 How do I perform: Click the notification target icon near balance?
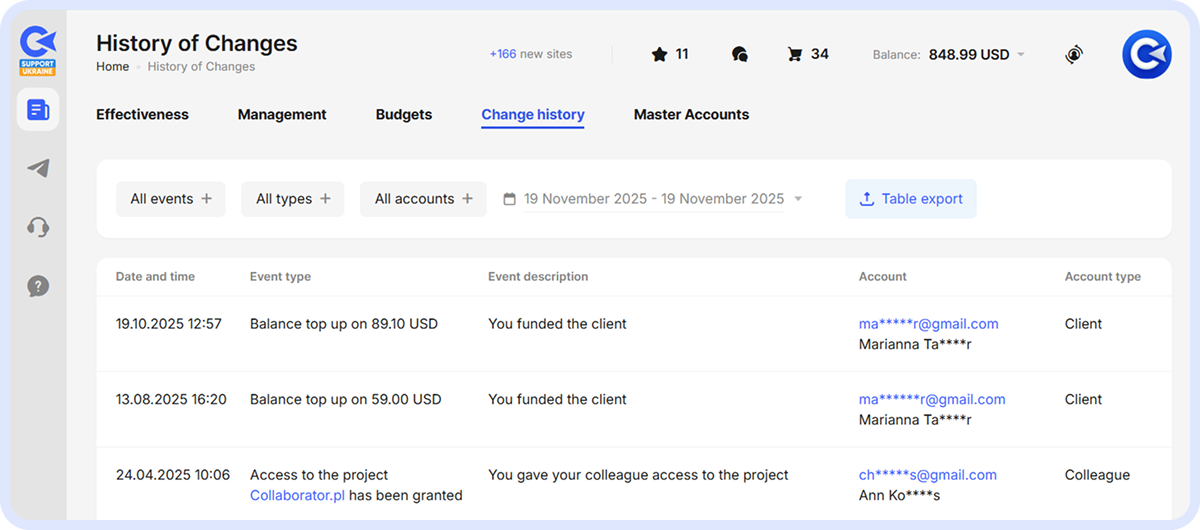click(1074, 55)
